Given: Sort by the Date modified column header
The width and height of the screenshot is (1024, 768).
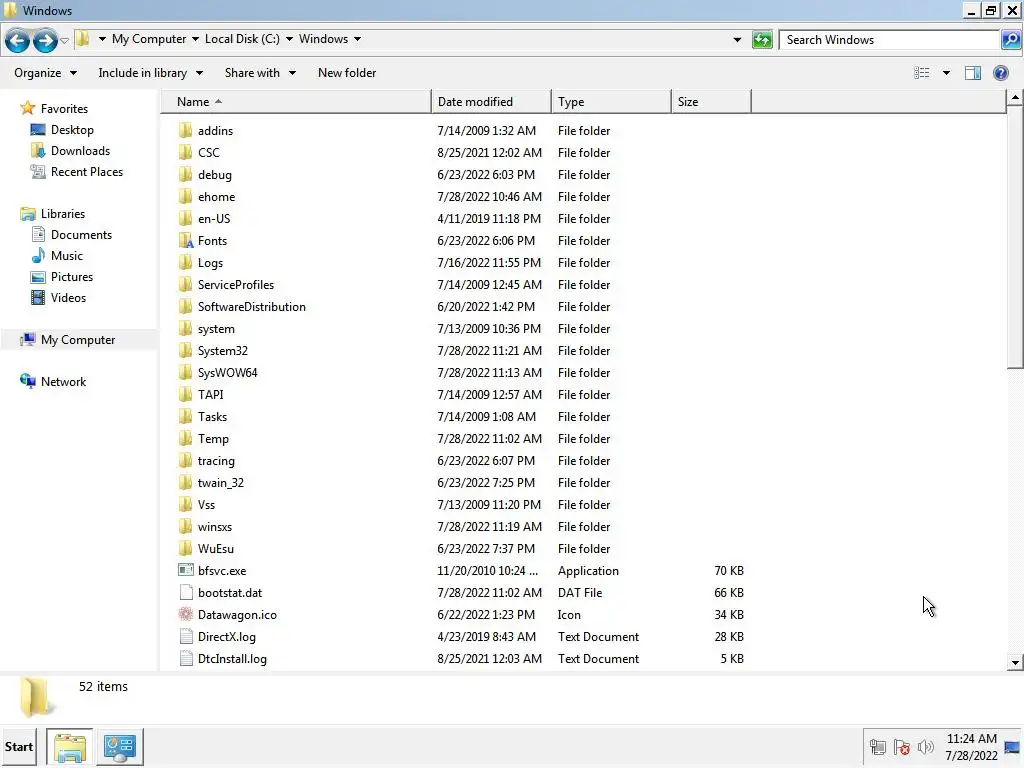Looking at the screenshot, I should (x=491, y=102).
